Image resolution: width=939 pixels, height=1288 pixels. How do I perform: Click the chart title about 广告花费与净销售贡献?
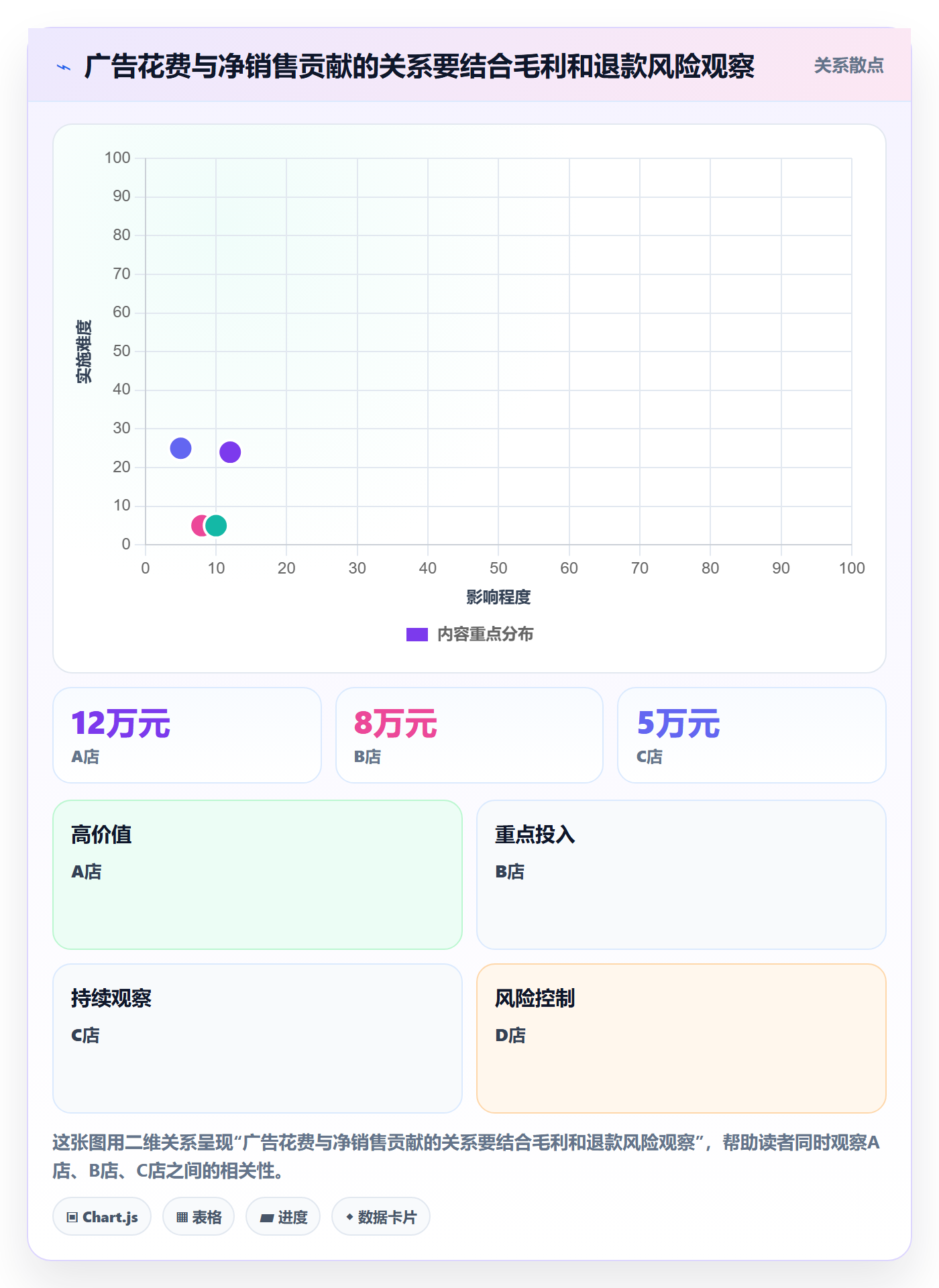click(419, 66)
